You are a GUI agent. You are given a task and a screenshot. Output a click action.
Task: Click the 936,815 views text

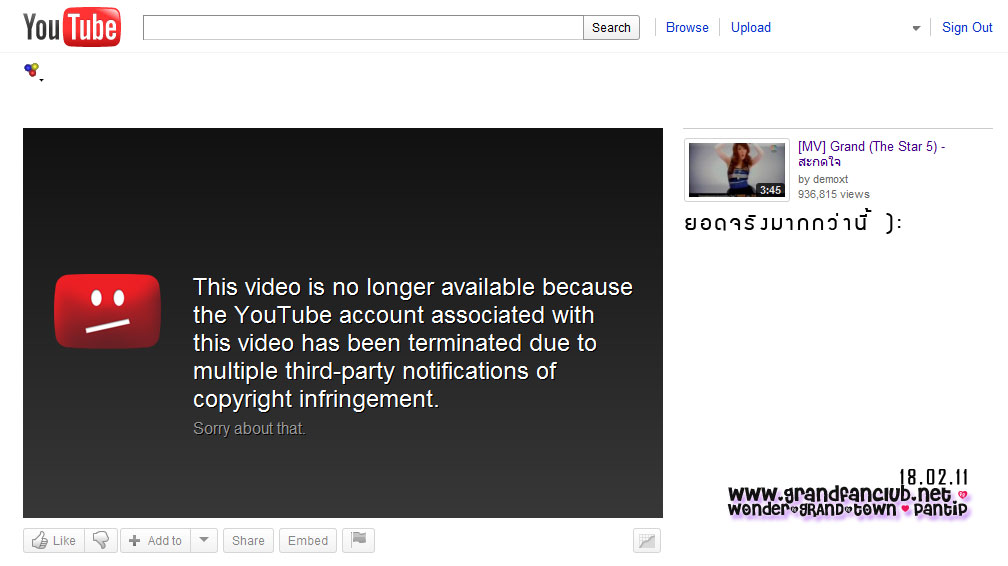click(834, 194)
